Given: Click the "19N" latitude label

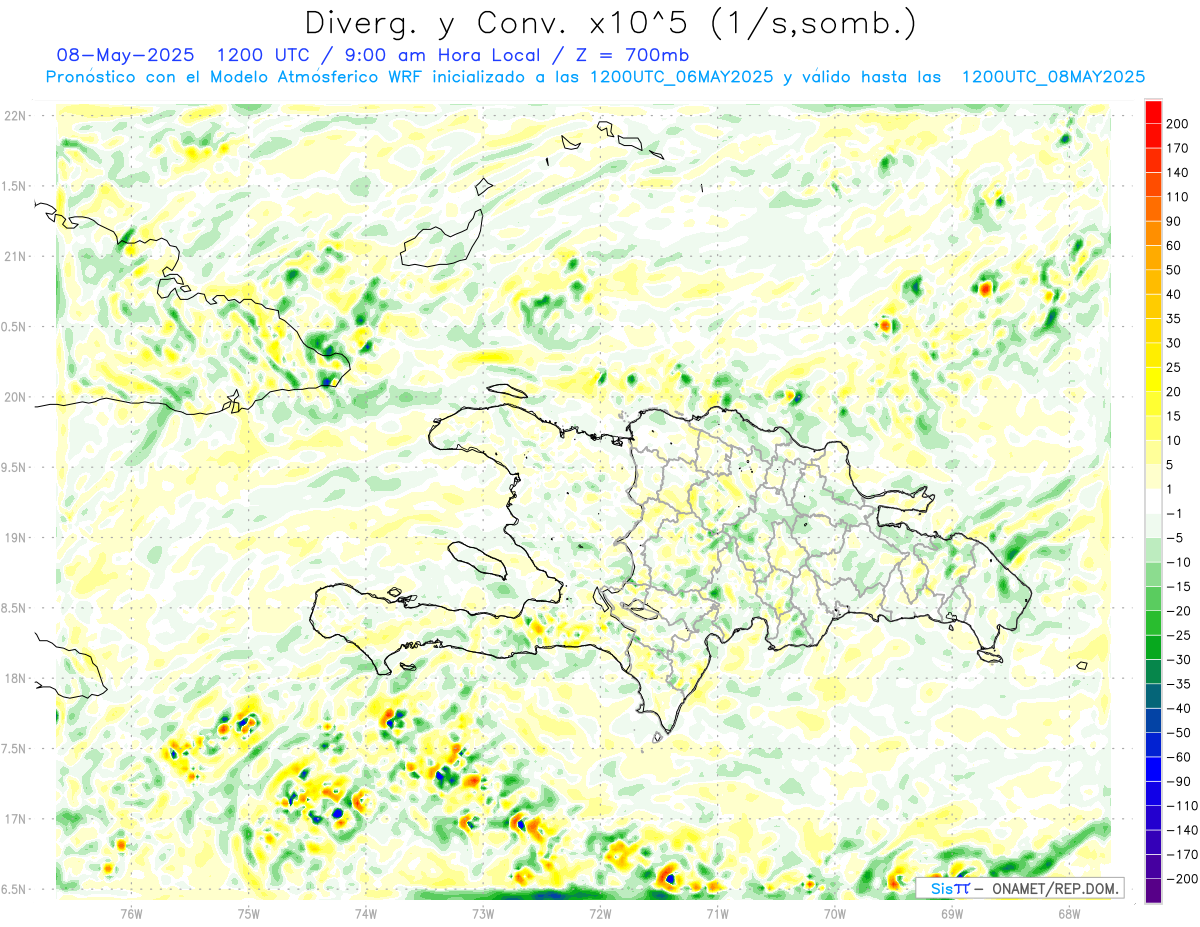Looking at the screenshot, I should tap(15, 538).
